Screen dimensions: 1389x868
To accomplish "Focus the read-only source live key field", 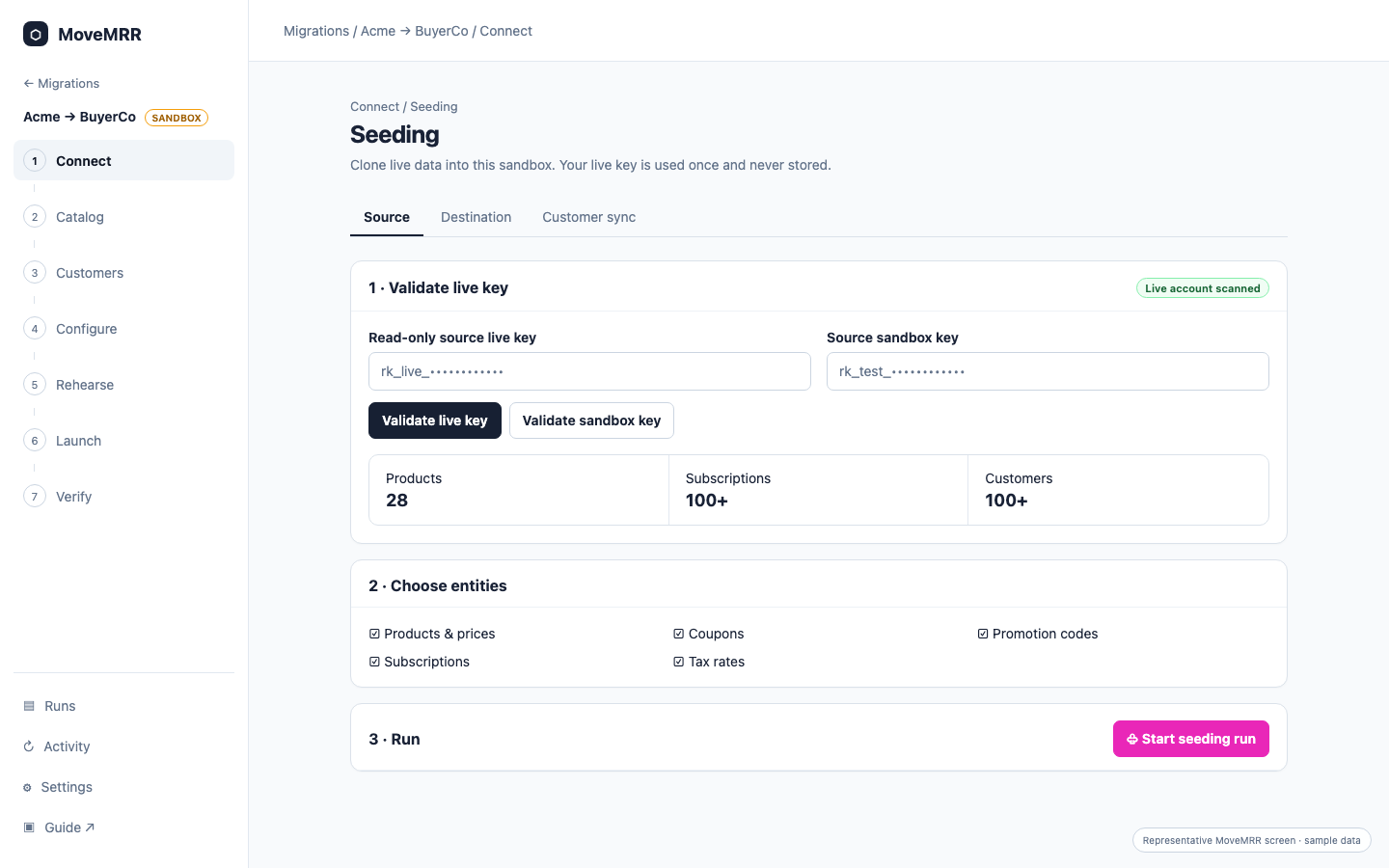I will pyautogui.click(x=589, y=371).
